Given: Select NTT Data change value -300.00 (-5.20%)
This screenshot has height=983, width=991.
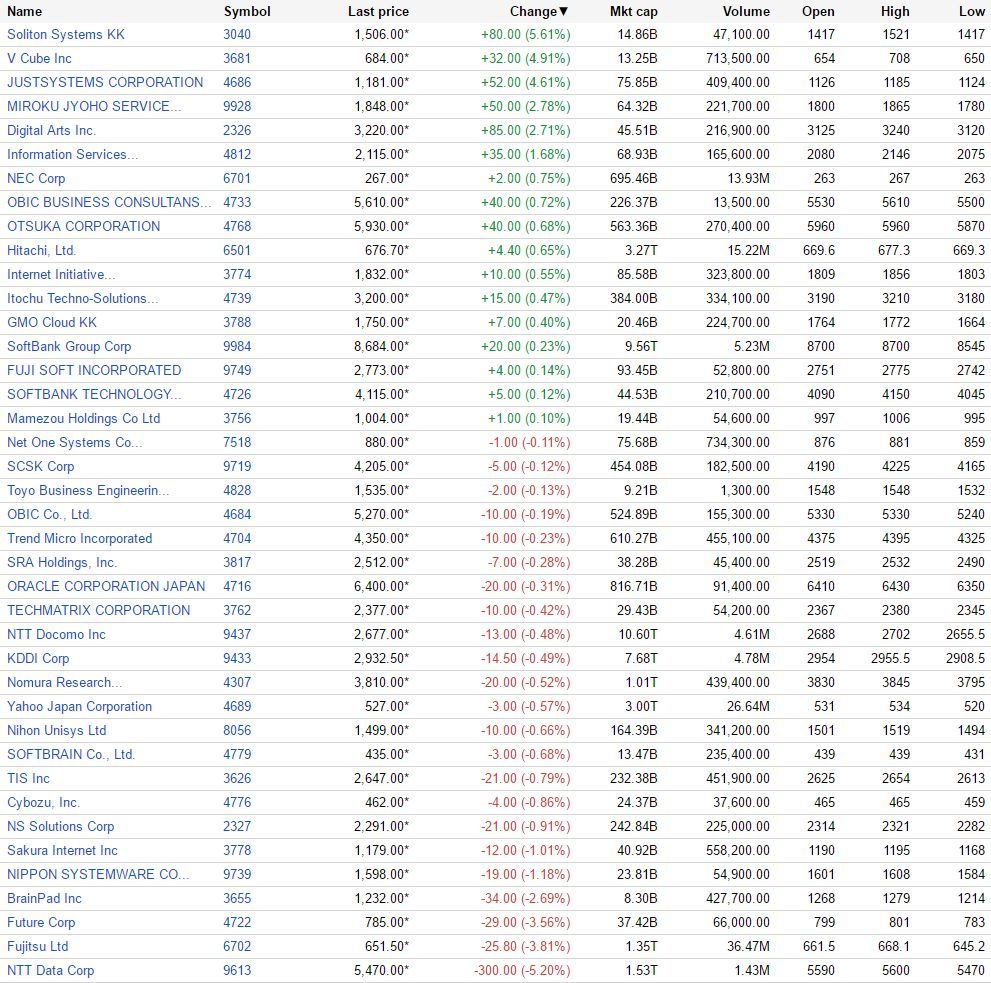Looking at the screenshot, I should coord(522,971).
